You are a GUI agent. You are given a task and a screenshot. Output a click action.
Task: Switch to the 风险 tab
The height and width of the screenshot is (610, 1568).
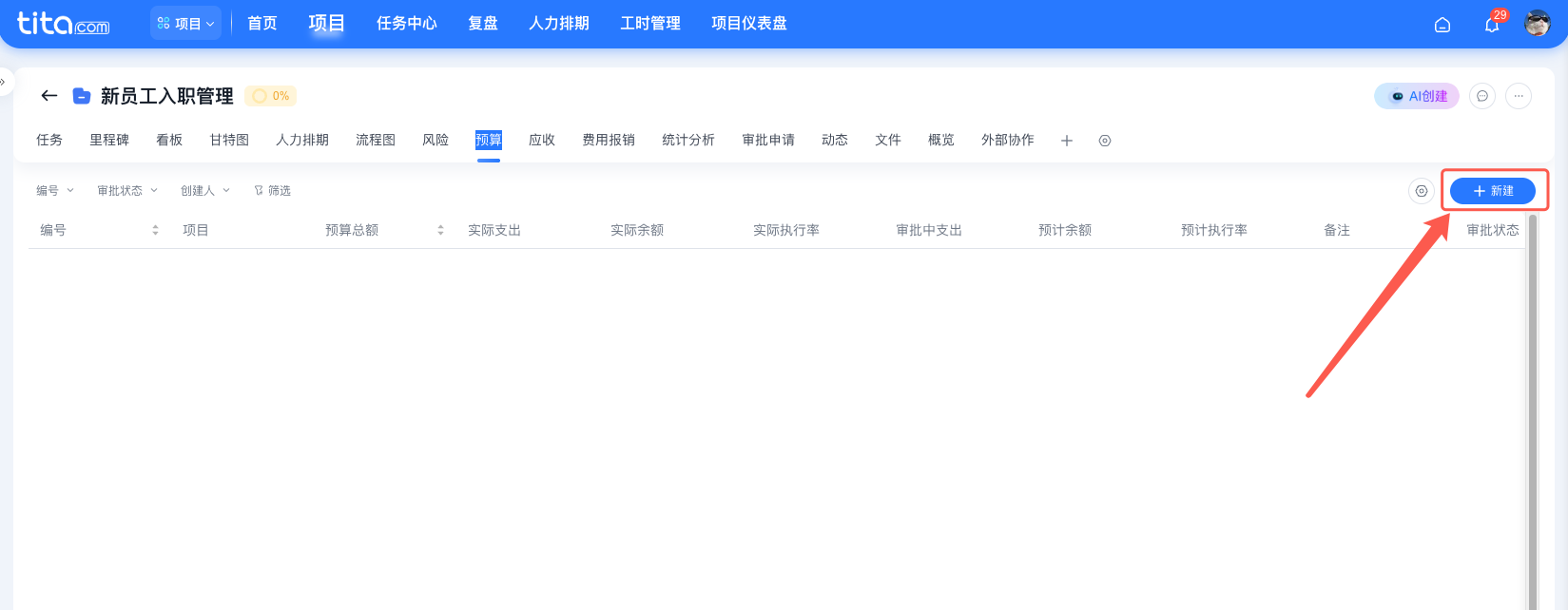(436, 140)
